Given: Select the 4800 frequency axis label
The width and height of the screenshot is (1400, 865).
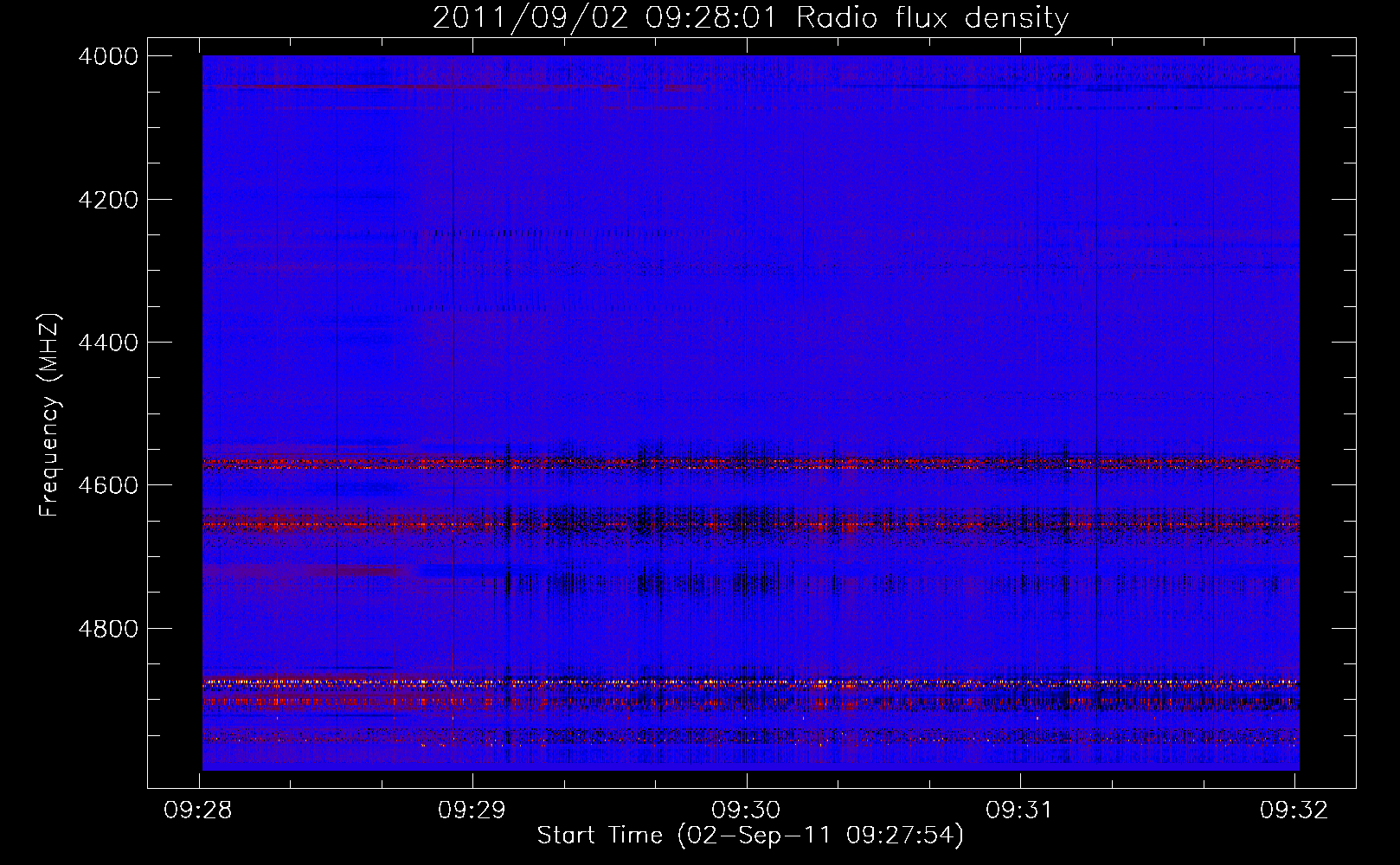Looking at the screenshot, I should click(108, 629).
